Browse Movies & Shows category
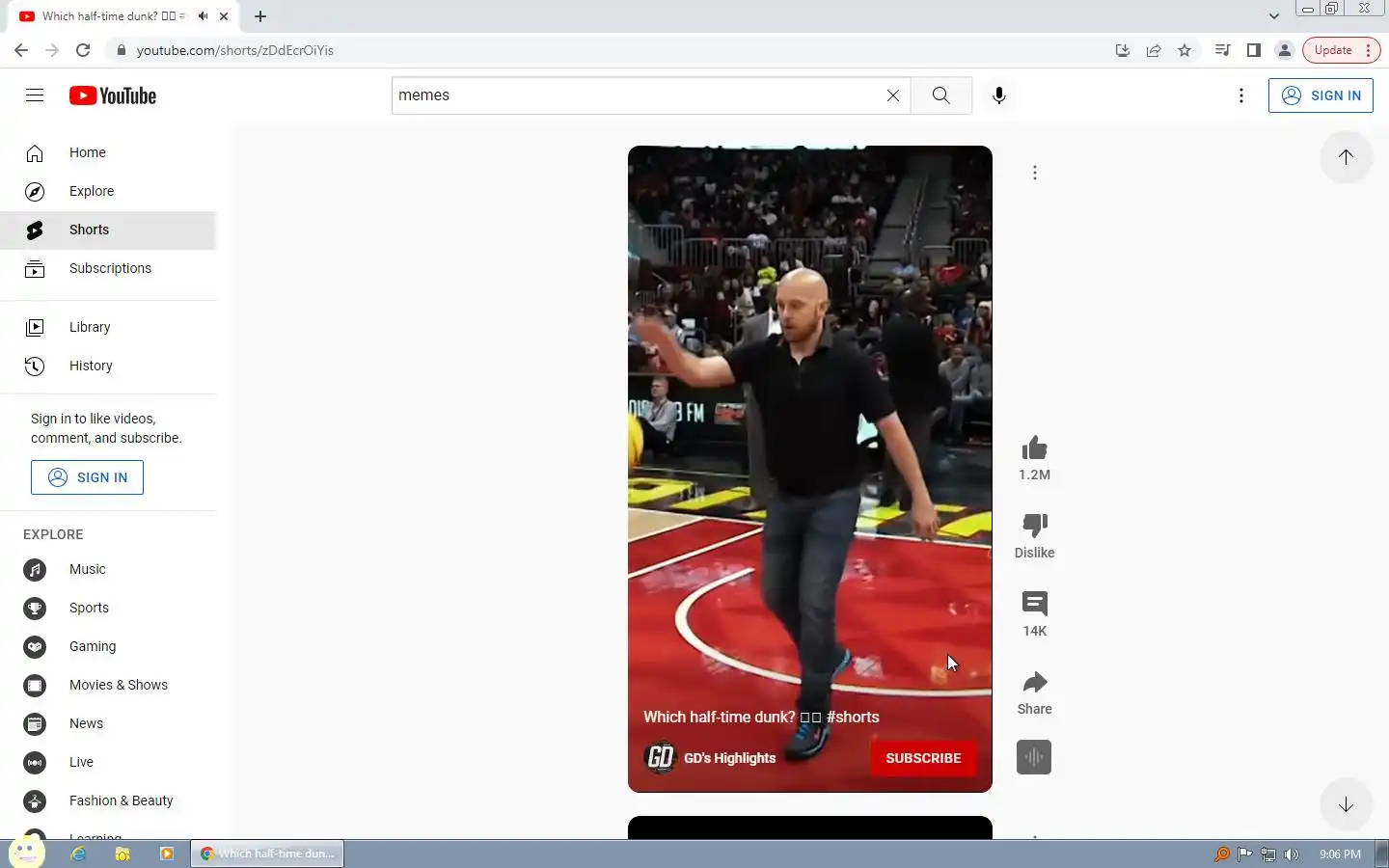Viewport: 1389px width, 868px height. pos(108,685)
